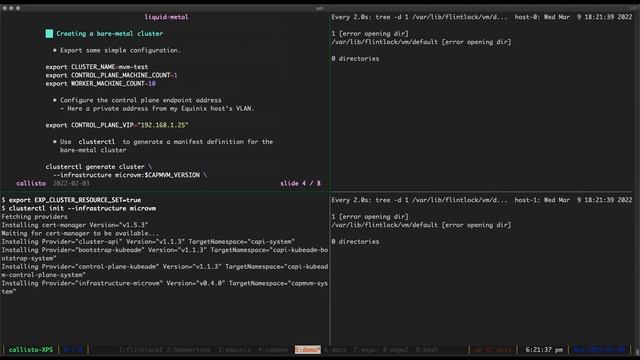Click the Installing Provider control-plane-kubeadm line
The width and height of the screenshot is (640, 360).
point(164,271)
